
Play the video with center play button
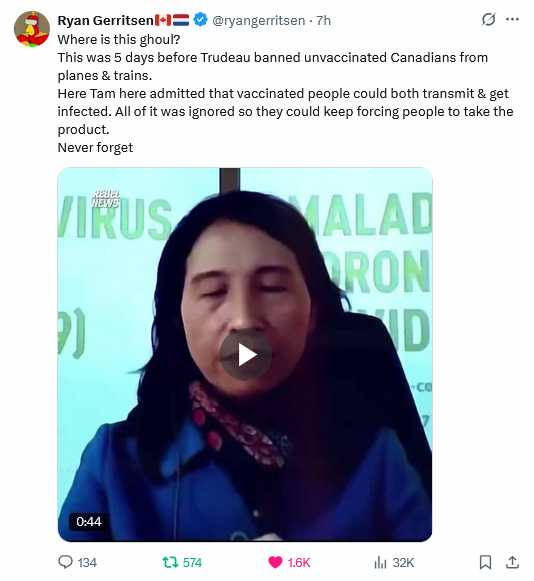coord(246,355)
